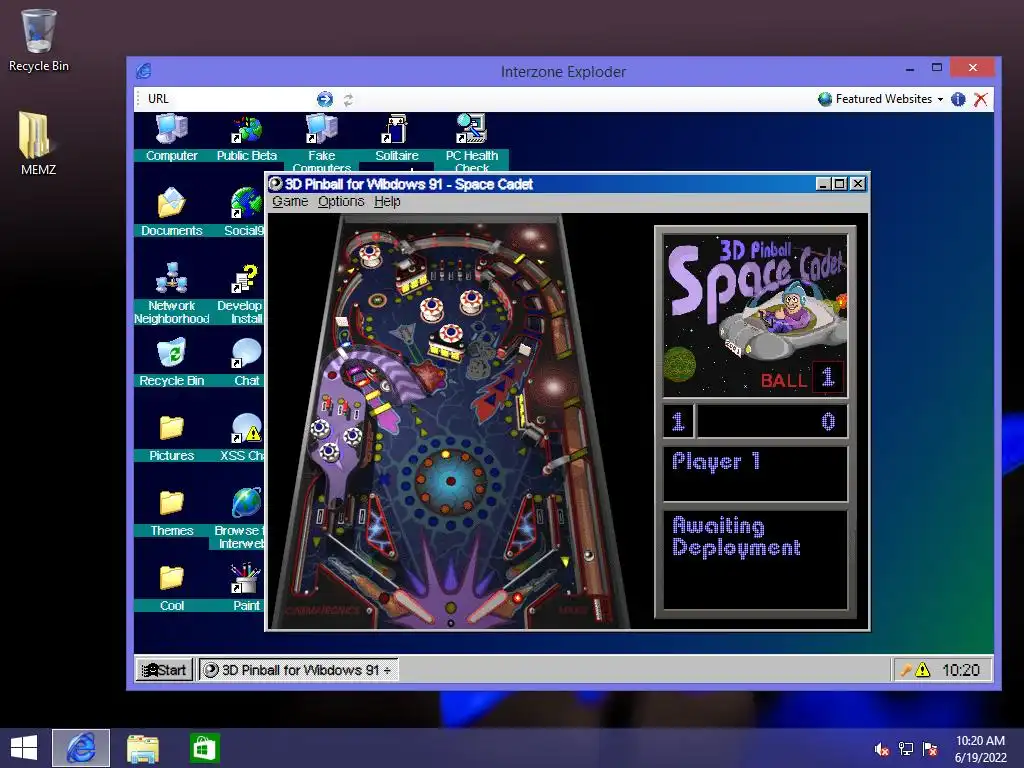The width and height of the screenshot is (1024, 768).
Task: Open the Pictures folder icon
Action: (172, 428)
